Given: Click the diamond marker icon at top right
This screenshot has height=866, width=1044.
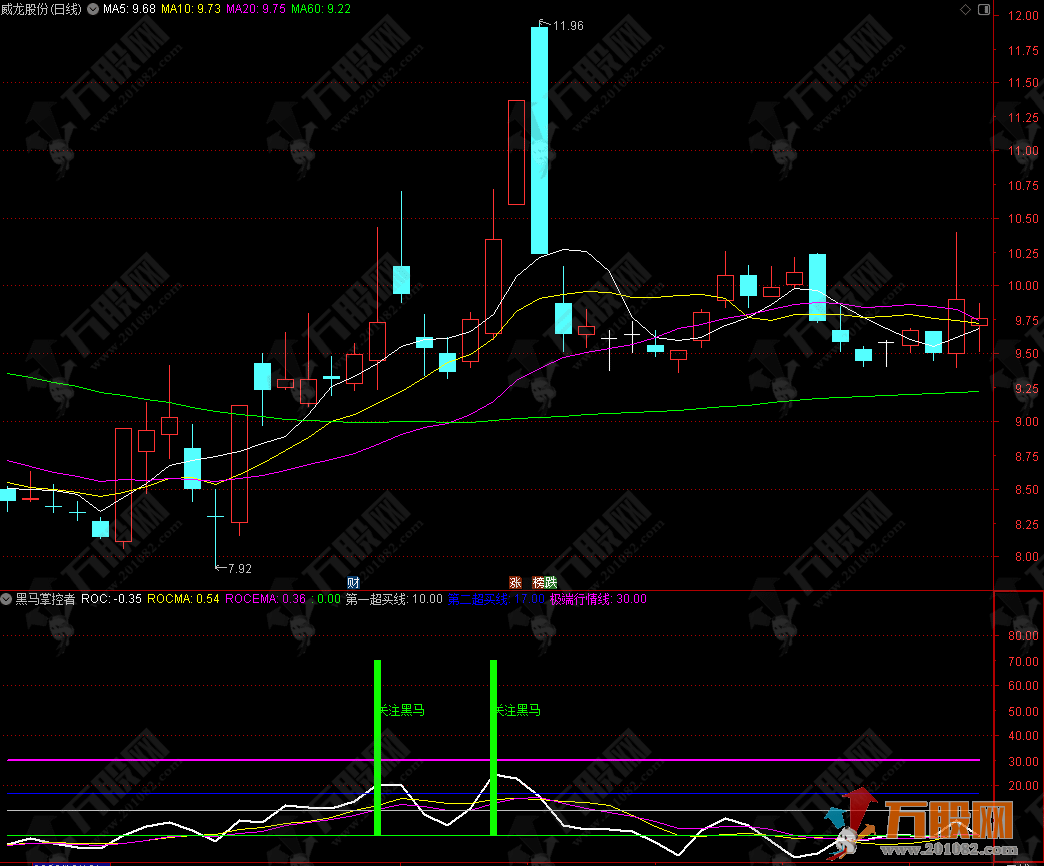Looking at the screenshot, I should click(965, 9).
